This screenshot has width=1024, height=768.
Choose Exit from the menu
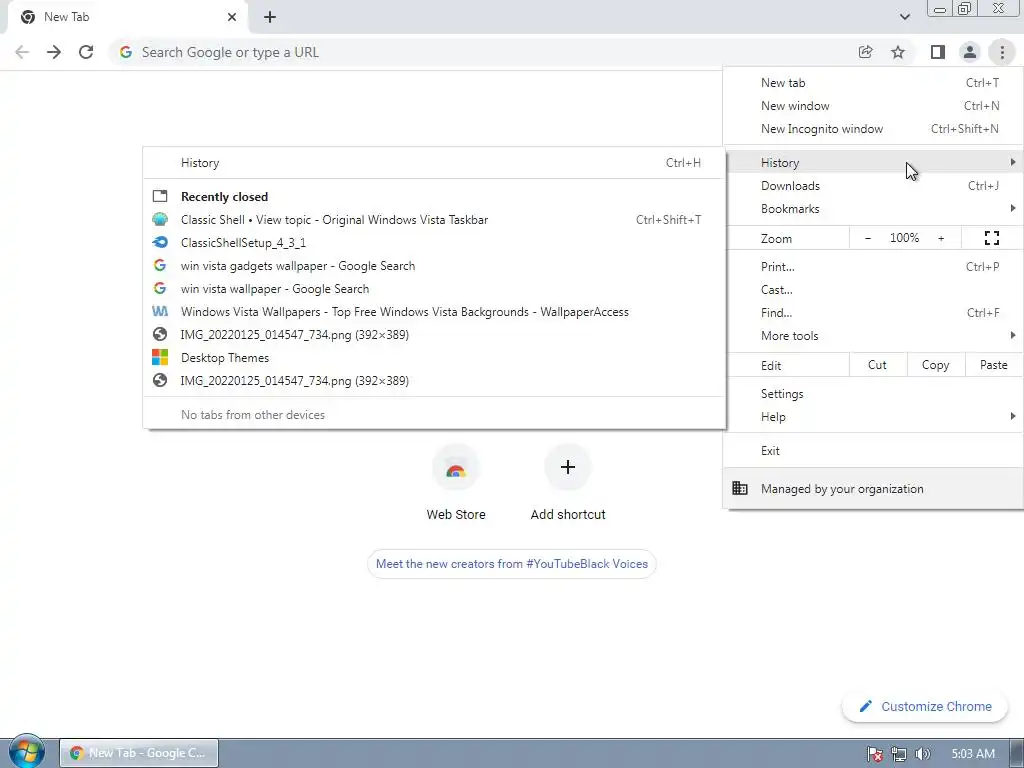pyautogui.click(x=873, y=451)
